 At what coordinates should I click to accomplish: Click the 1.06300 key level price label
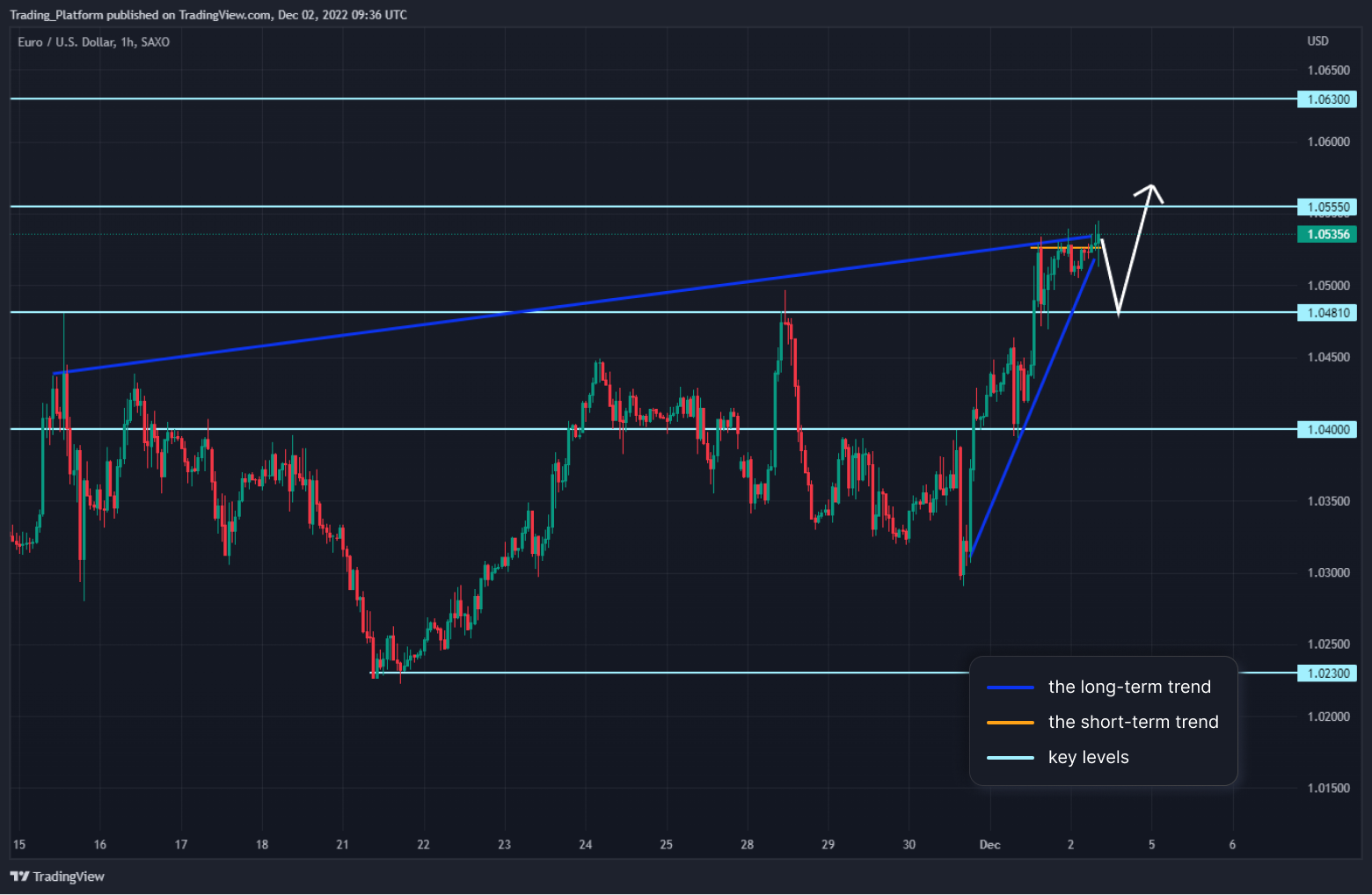[1327, 99]
